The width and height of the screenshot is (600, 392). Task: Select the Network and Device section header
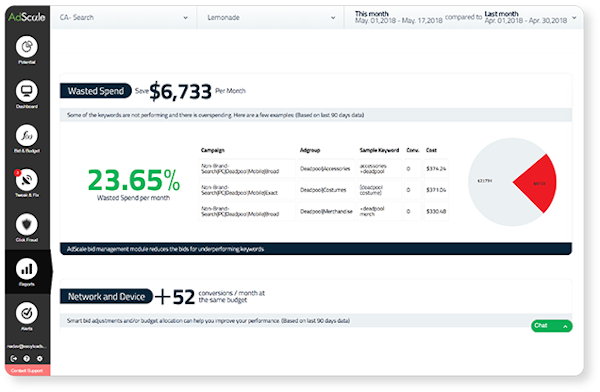click(106, 297)
